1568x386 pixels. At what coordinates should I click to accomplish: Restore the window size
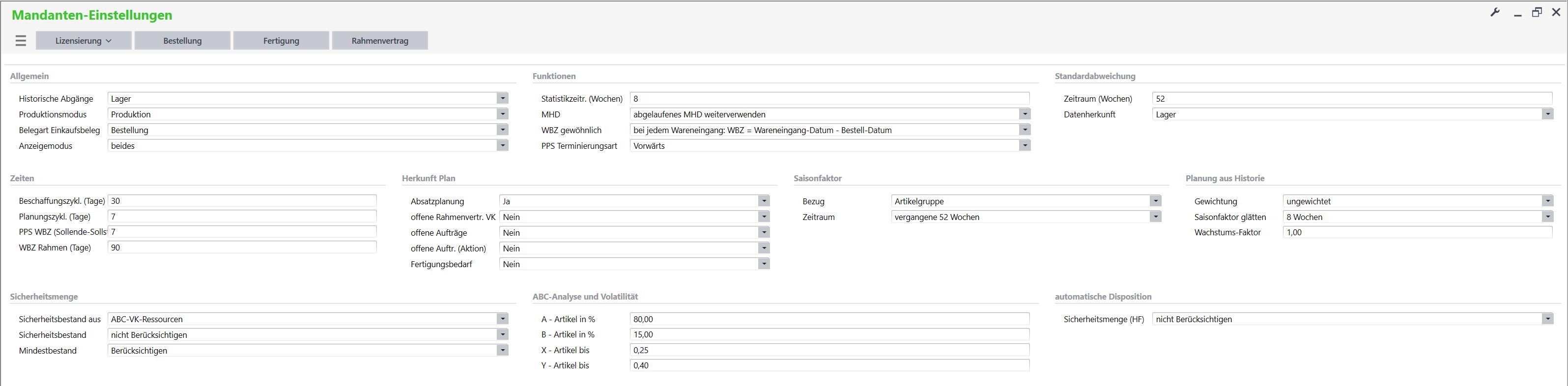[x=1537, y=13]
